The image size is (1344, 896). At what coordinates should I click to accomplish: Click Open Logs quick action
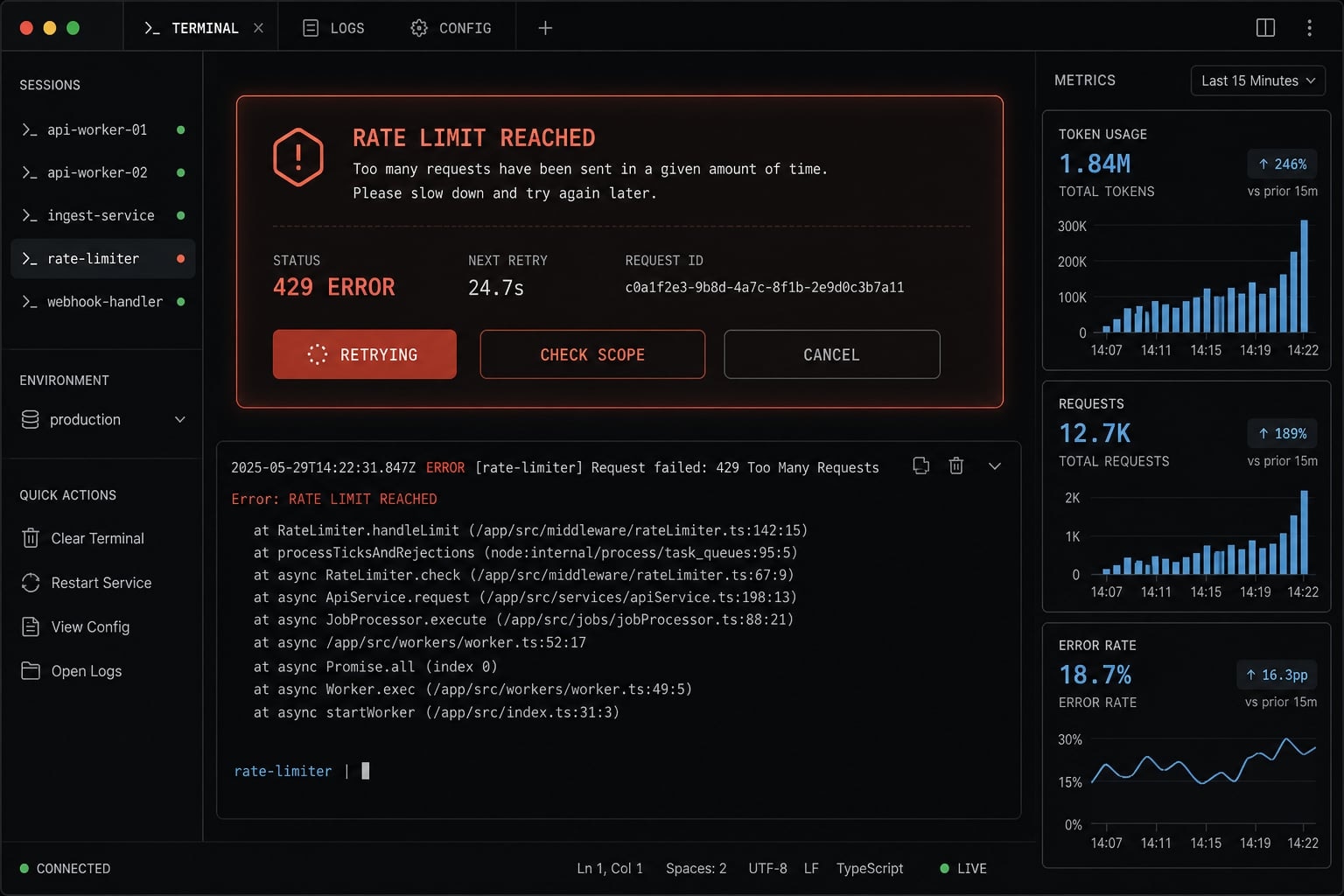71,671
